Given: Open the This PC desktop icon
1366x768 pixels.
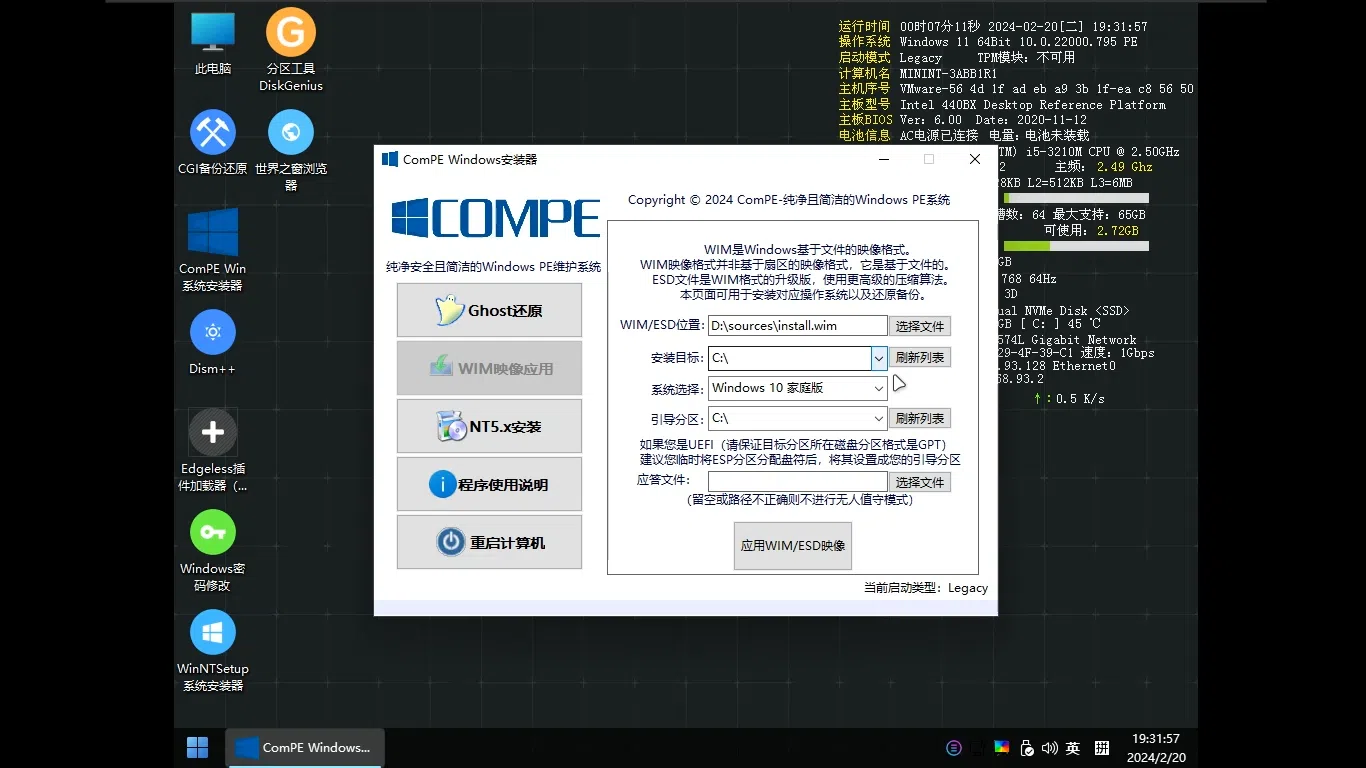Looking at the screenshot, I should click(x=213, y=43).
